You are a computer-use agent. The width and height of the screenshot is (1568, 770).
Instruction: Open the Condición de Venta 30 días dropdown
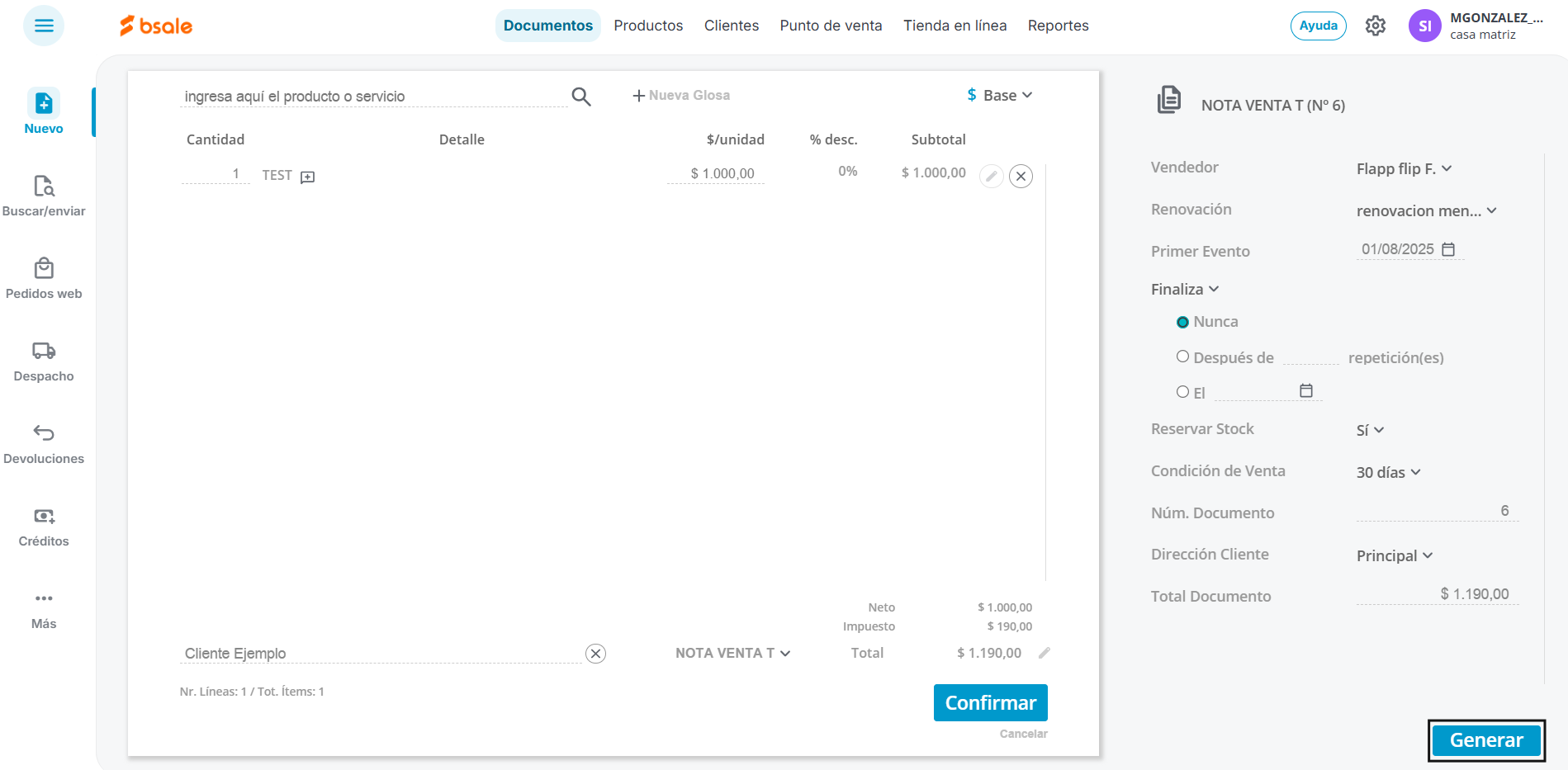[1389, 472]
